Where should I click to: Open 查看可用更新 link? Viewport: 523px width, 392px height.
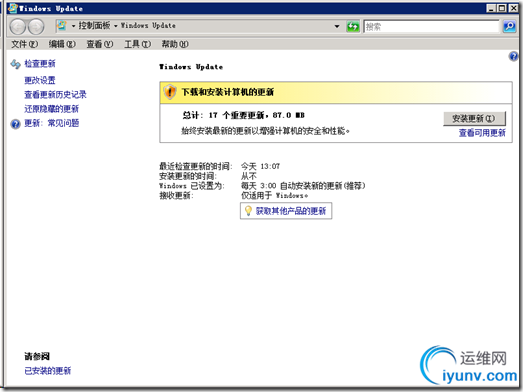(x=482, y=133)
